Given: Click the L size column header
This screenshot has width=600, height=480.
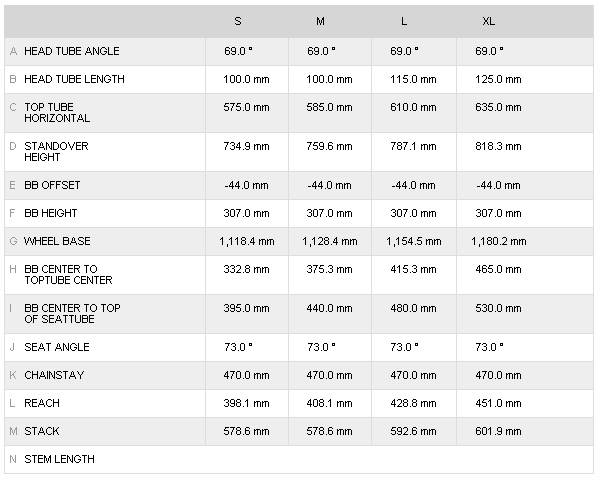Looking at the screenshot, I should (403, 21).
